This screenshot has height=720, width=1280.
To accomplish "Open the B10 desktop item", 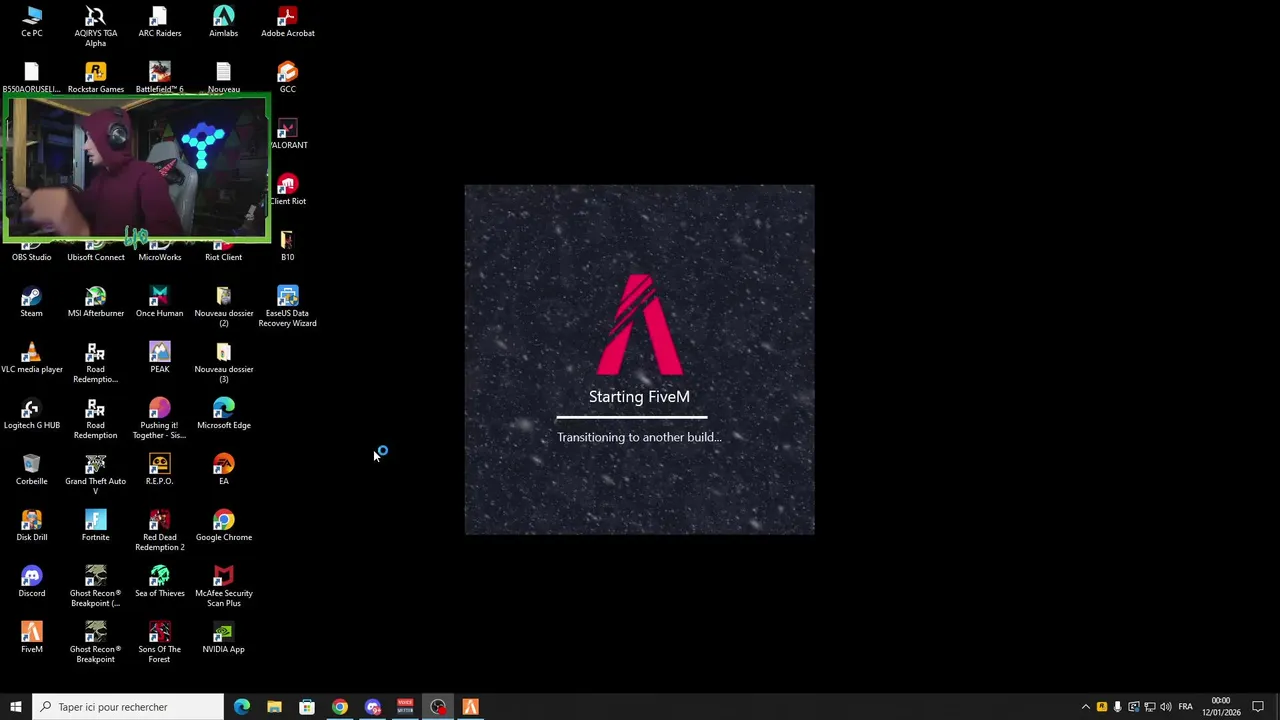I will pos(288,246).
